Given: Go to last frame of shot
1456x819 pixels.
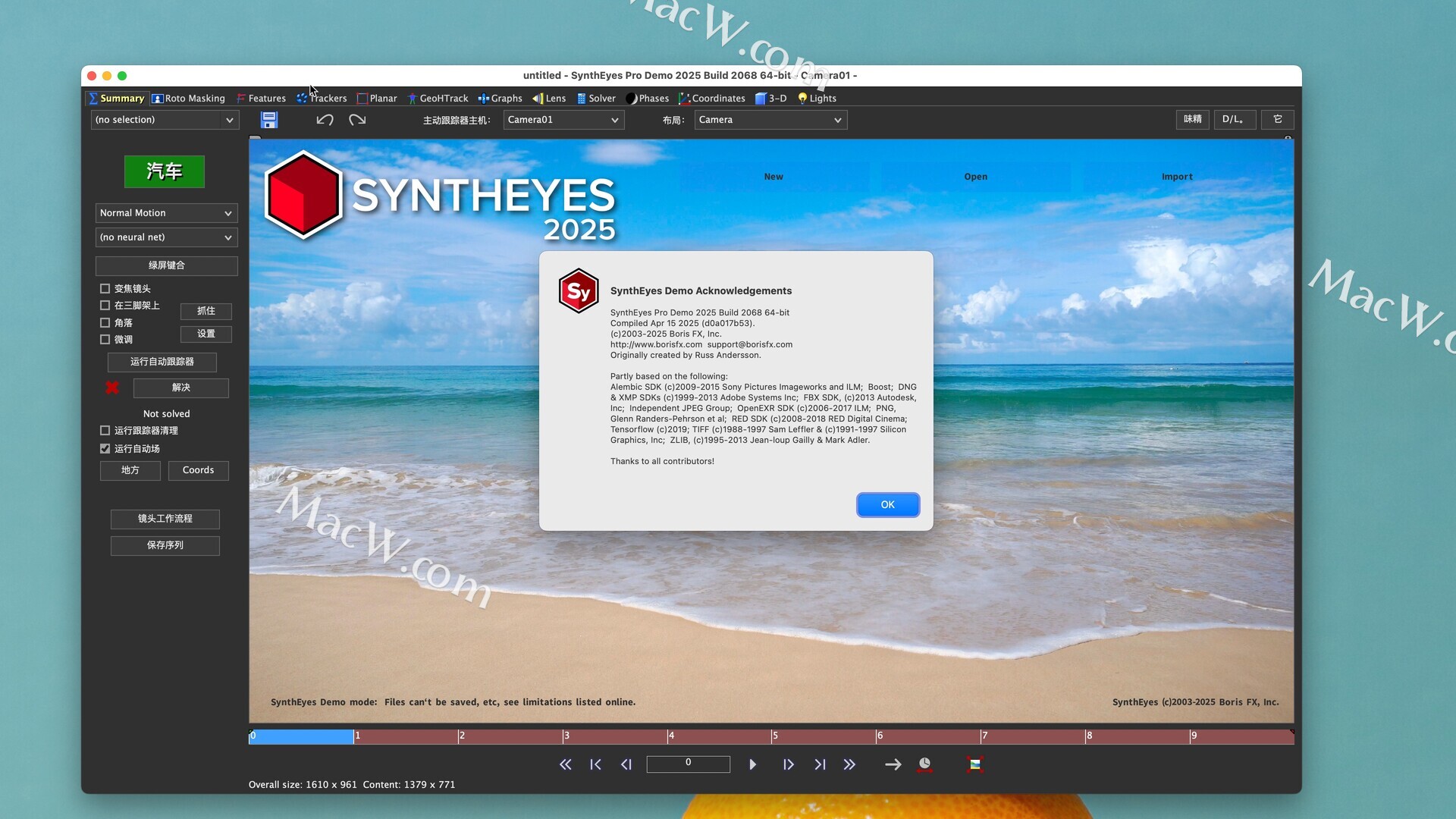Looking at the screenshot, I should pos(820,764).
